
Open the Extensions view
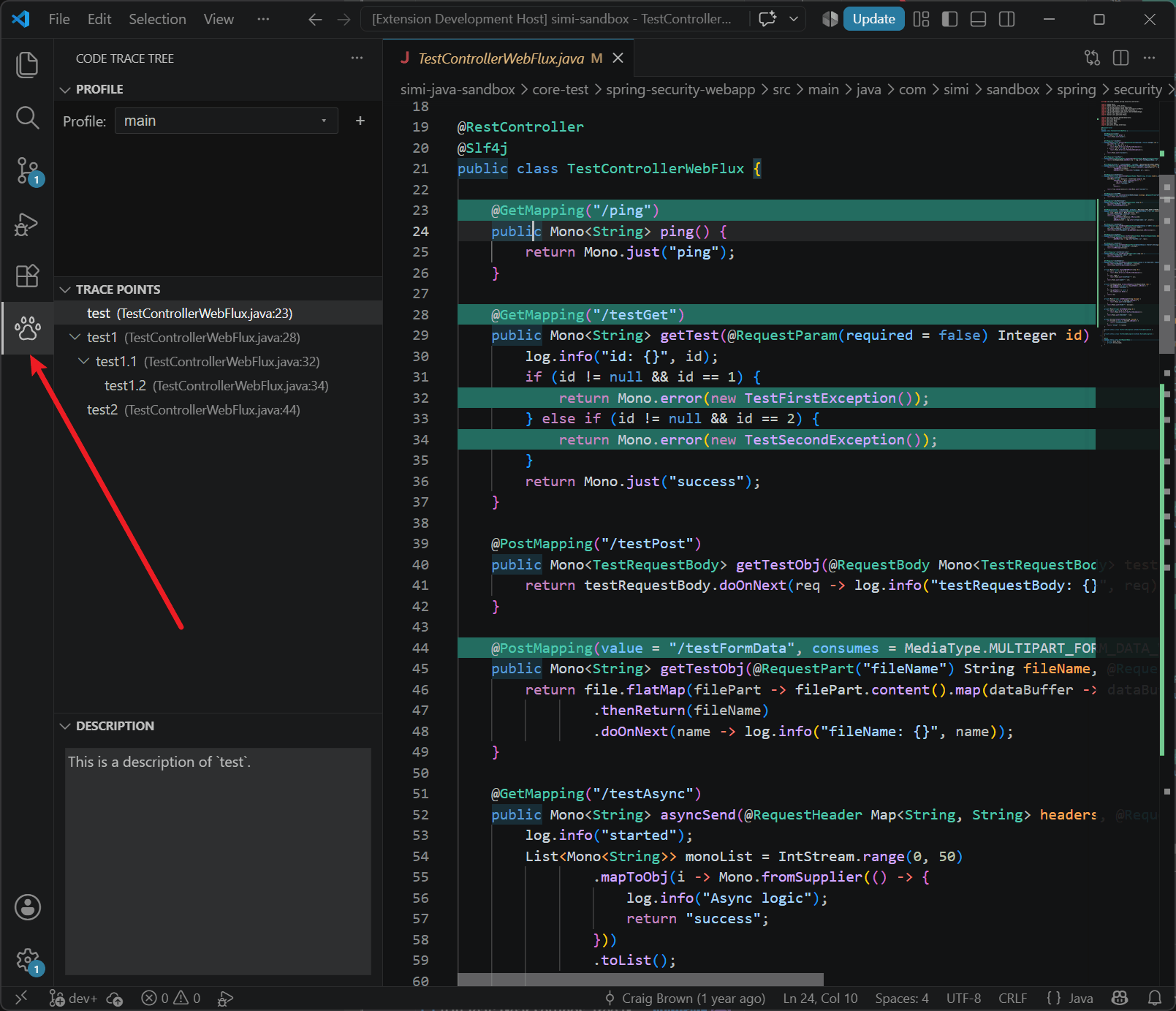(27, 276)
